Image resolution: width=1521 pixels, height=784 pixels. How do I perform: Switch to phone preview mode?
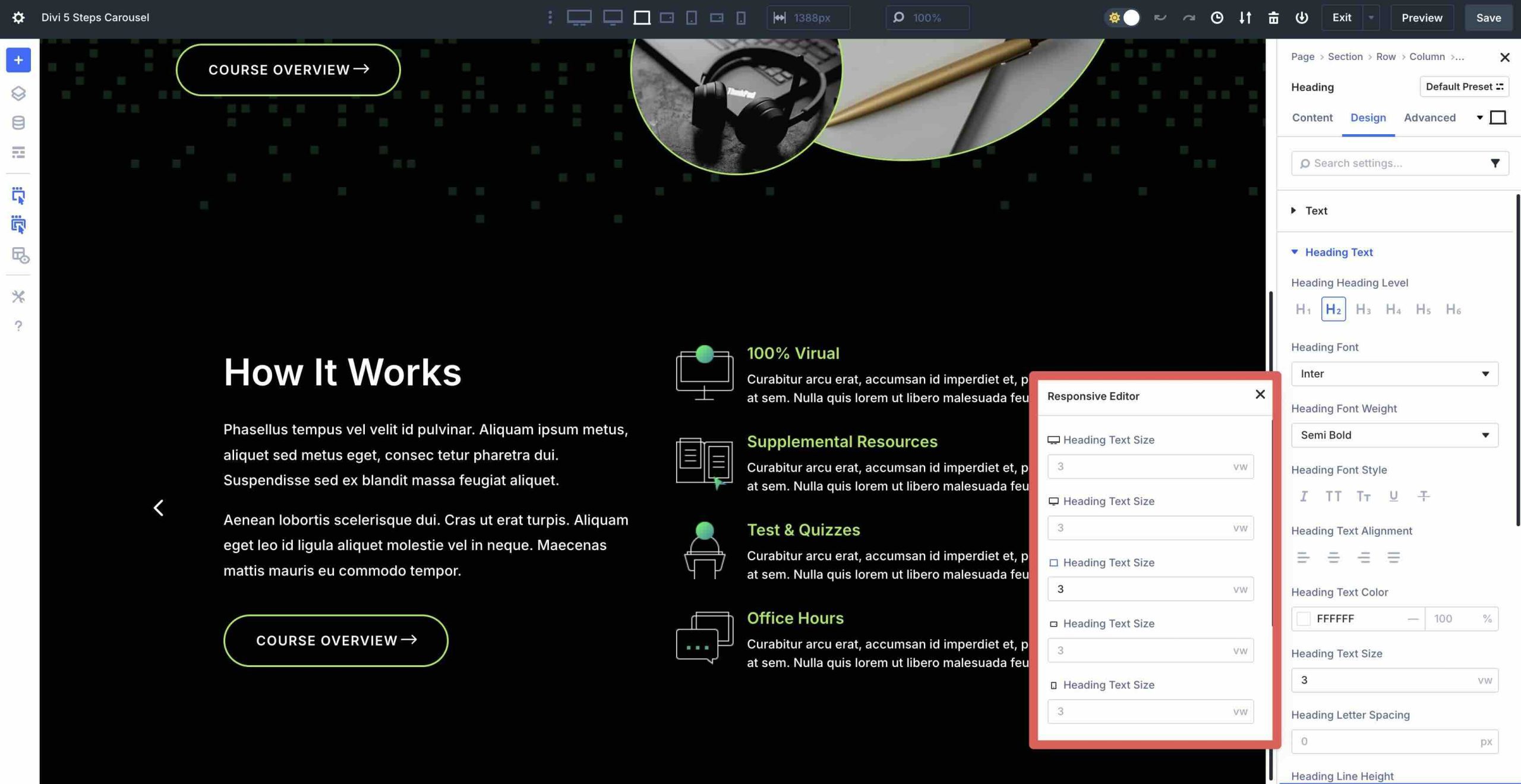740,18
